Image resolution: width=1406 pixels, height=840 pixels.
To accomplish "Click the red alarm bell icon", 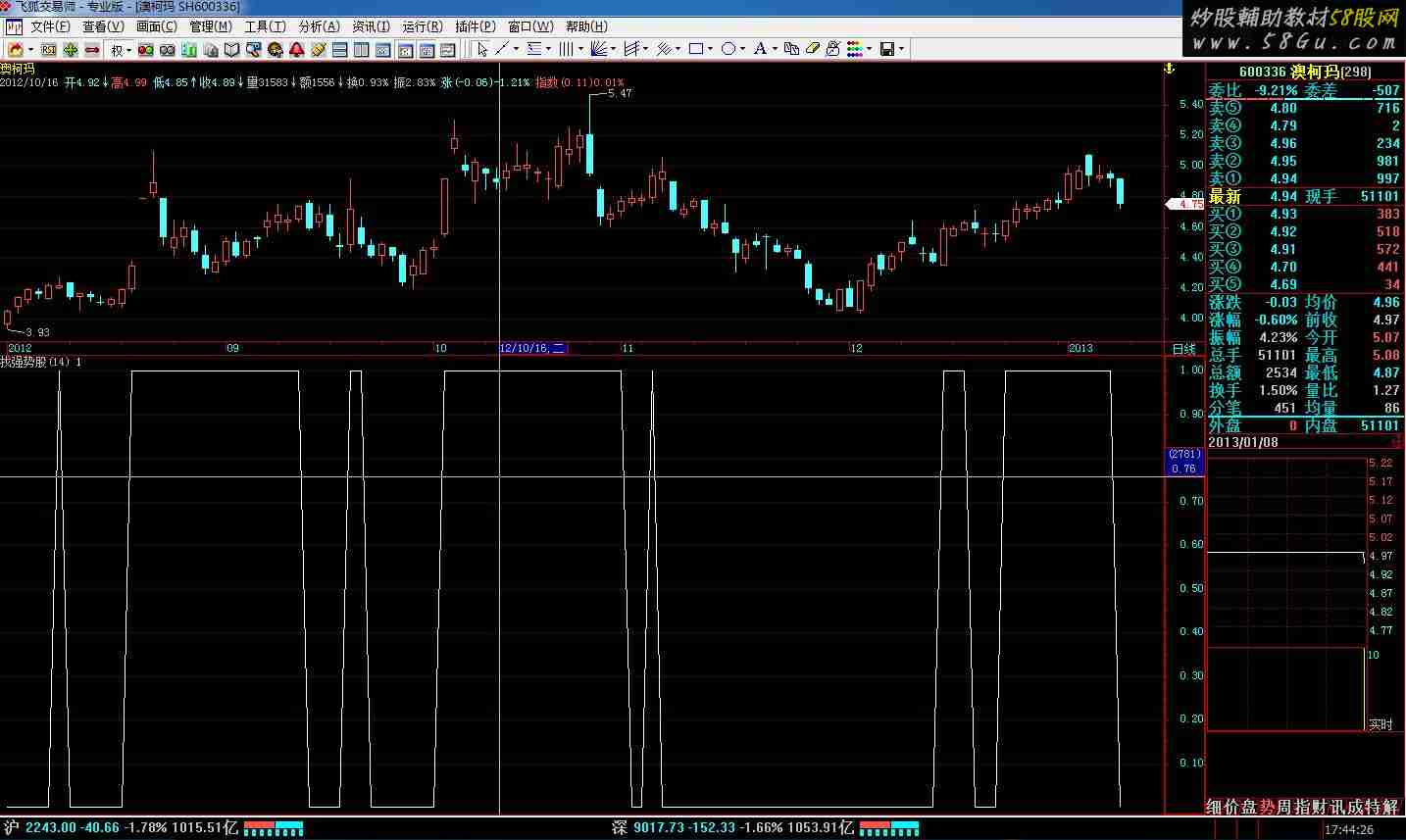I will click(x=296, y=49).
